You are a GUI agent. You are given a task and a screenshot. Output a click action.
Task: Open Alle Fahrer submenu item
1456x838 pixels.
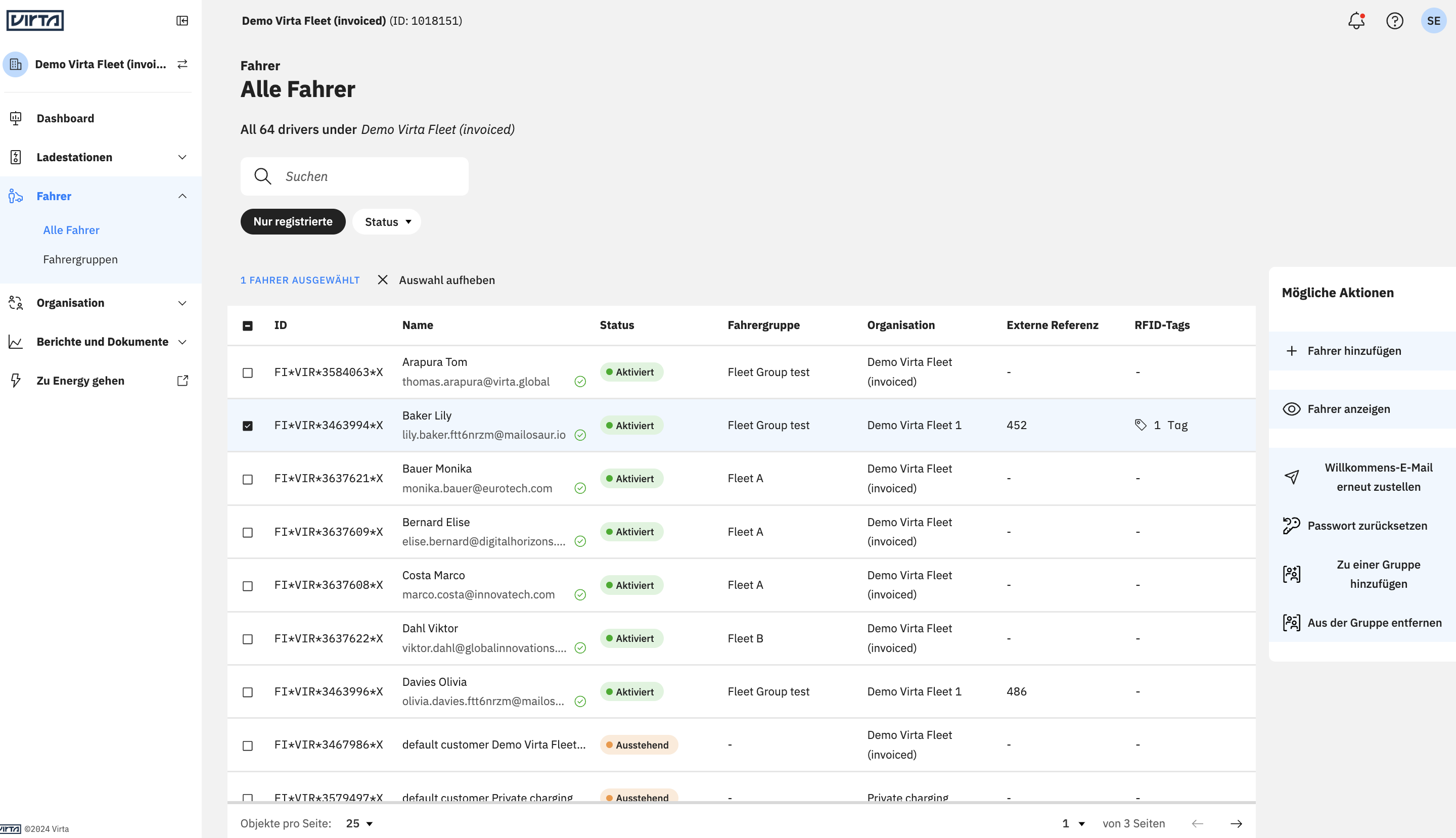71,229
